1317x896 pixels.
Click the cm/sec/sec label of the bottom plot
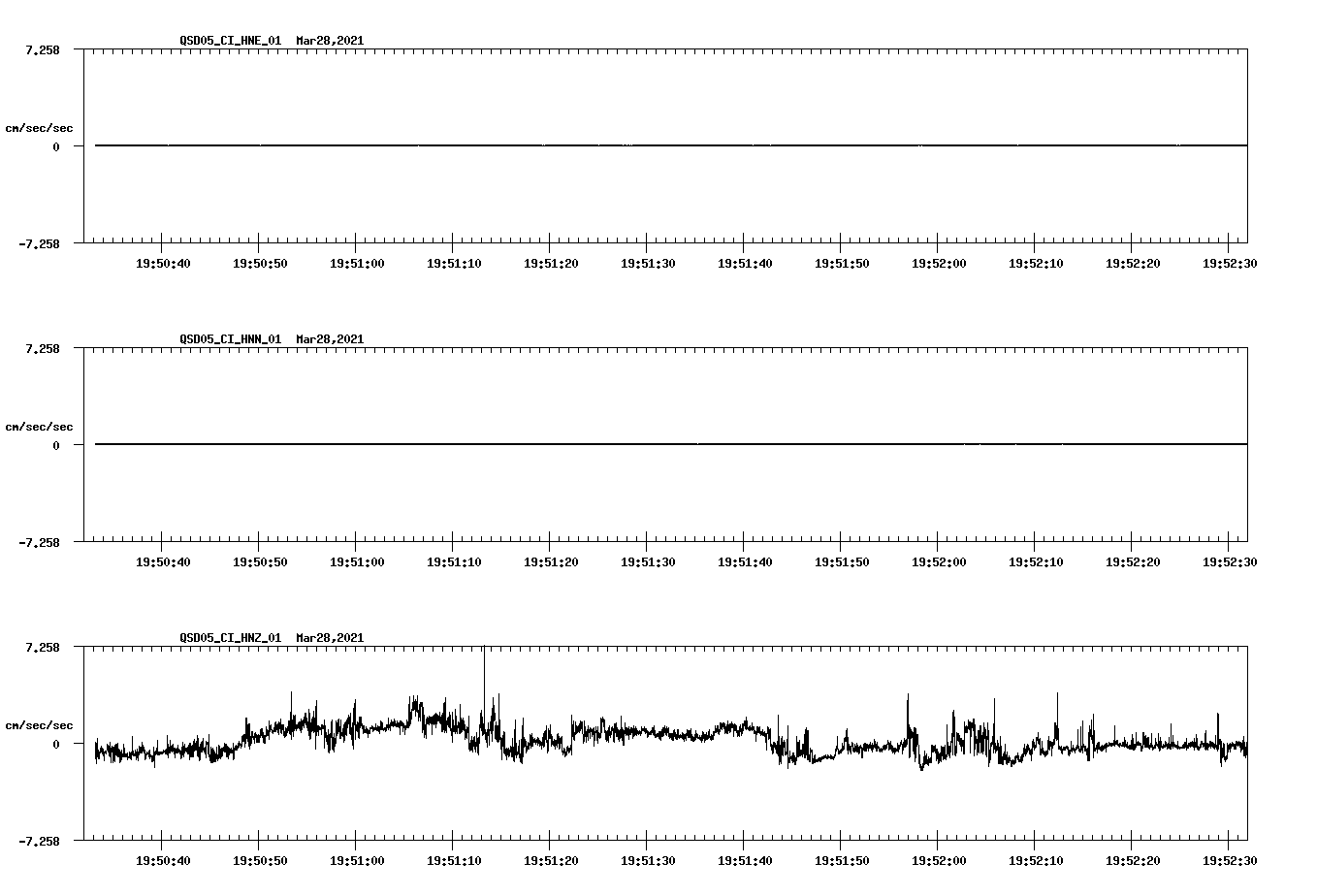pyautogui.click(x=40, y=723)
